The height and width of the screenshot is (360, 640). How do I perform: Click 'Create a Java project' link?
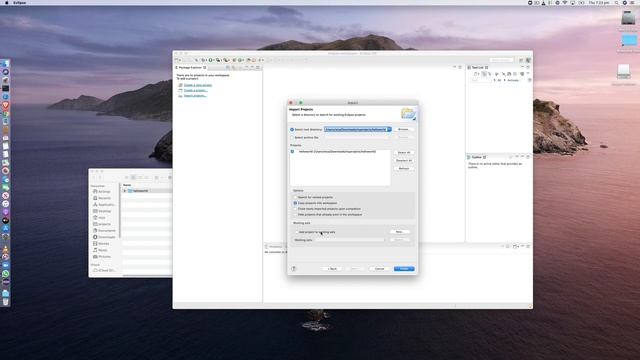coord(198,85)
